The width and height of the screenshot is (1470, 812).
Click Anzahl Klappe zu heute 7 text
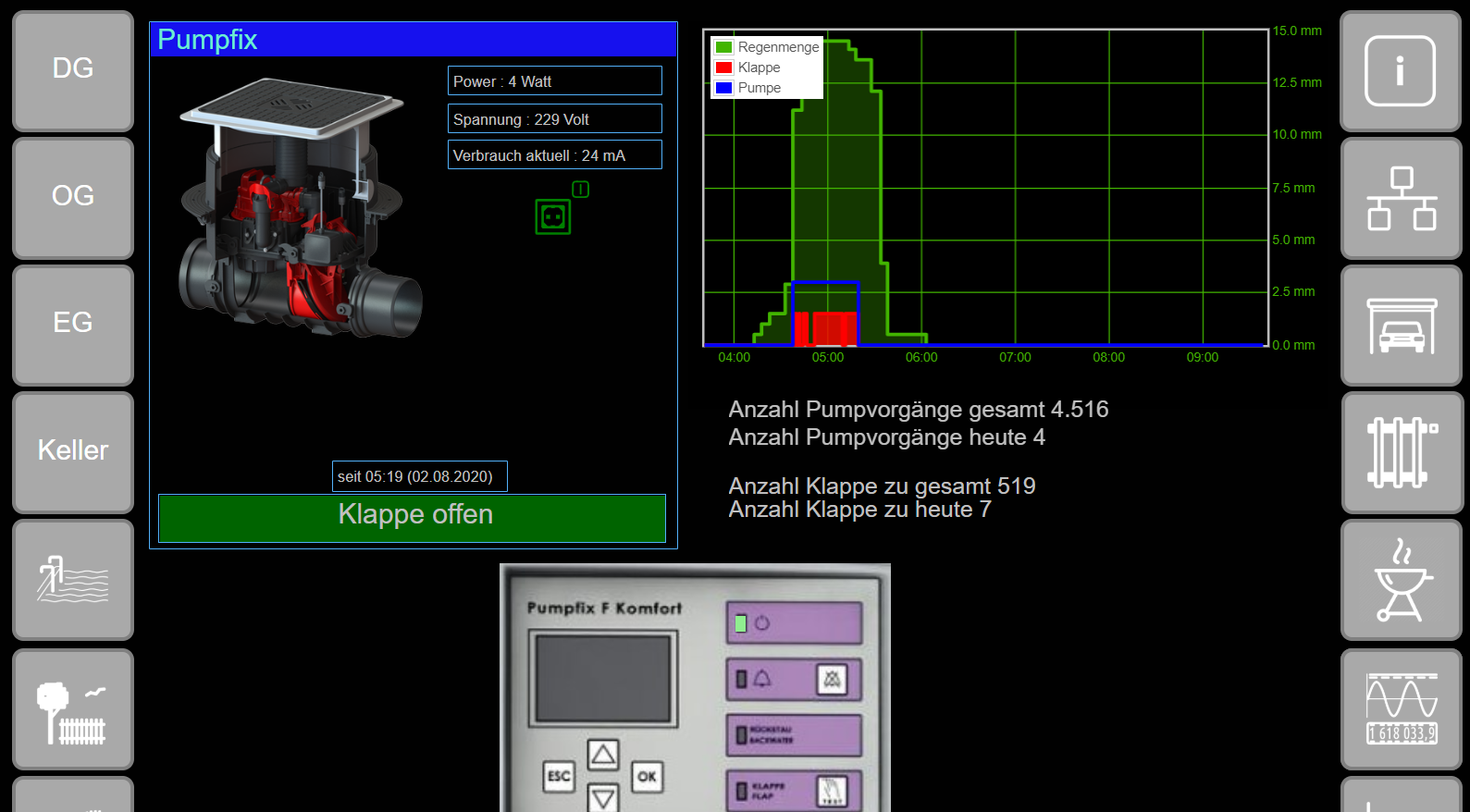click(859, 510)
